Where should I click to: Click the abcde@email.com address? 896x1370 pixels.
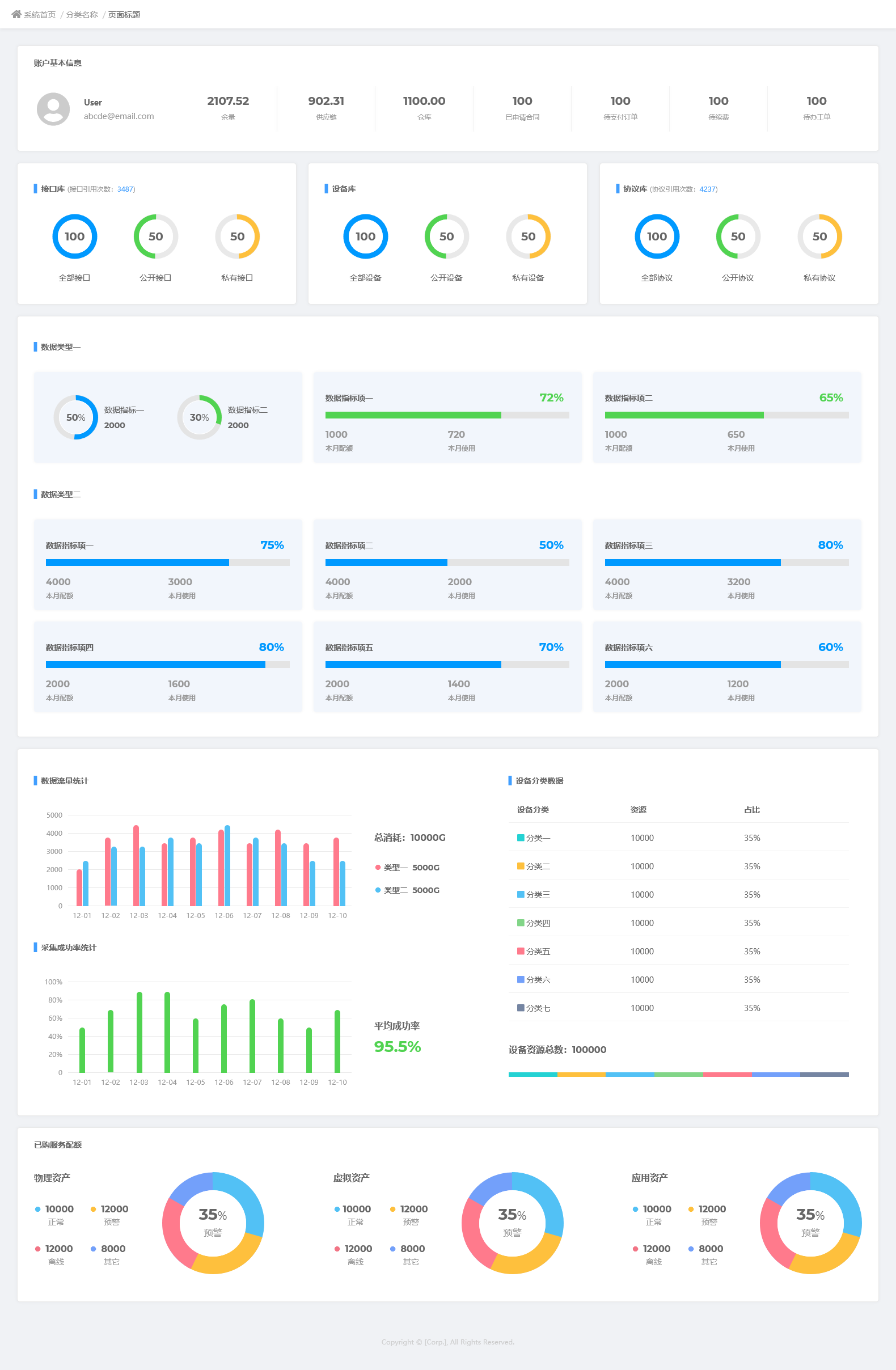pyautogui.click(x=119, y=116)
